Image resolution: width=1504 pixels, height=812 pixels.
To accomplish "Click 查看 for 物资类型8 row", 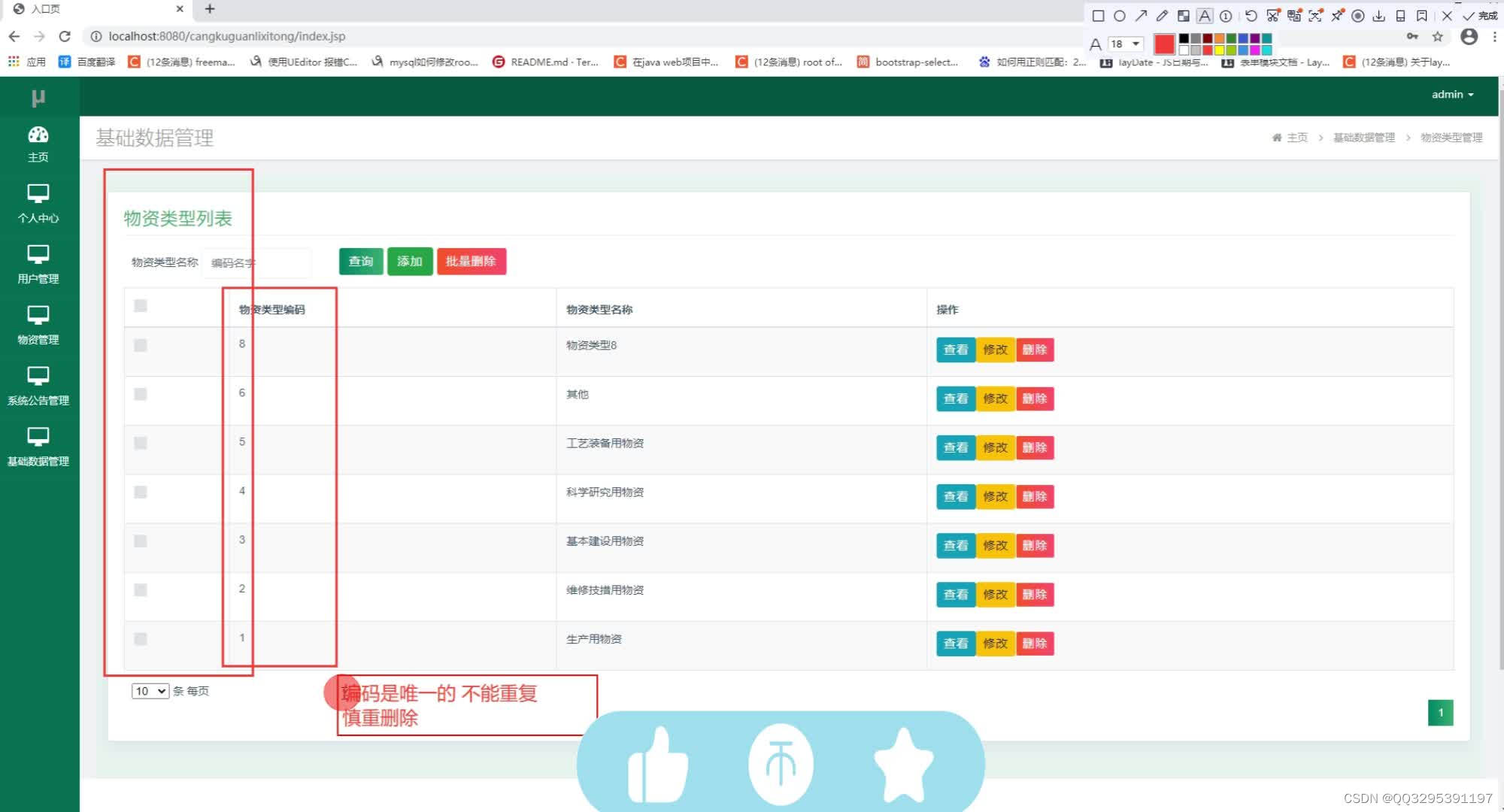I will click(956, 350).
